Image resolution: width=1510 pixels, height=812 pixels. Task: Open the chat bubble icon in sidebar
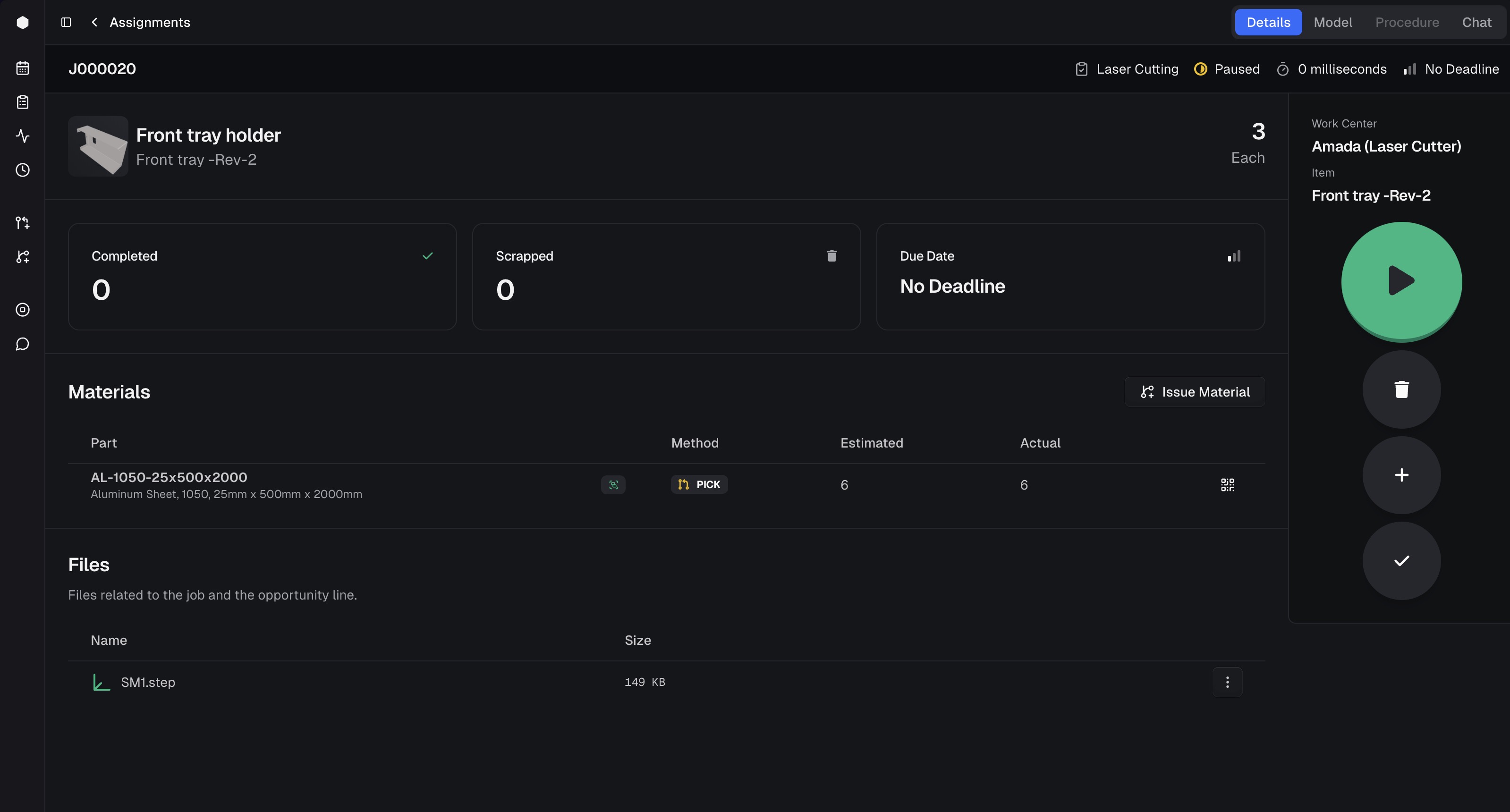[22, 344]
